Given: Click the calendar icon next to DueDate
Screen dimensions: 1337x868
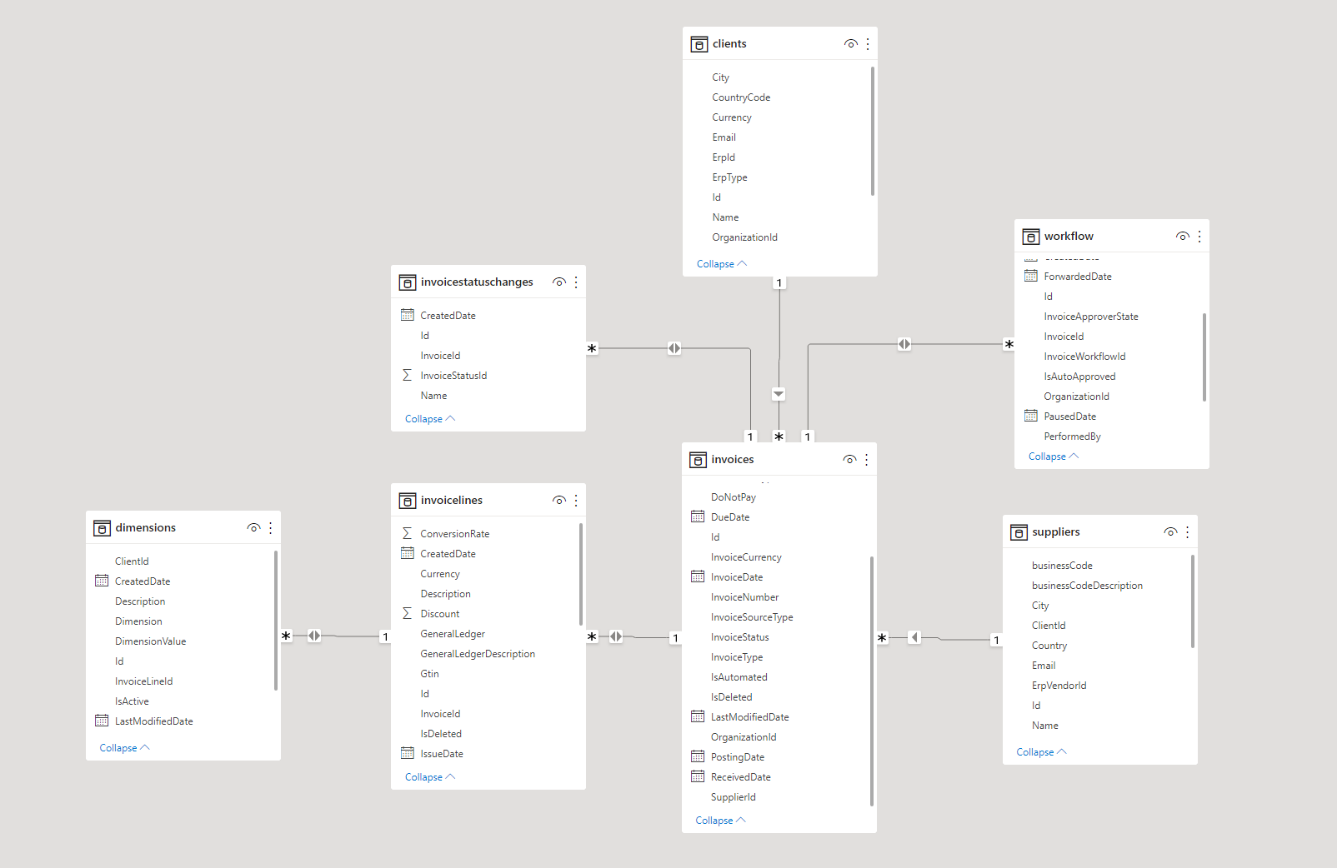Looking at the screenshot, I should point(698,517).
